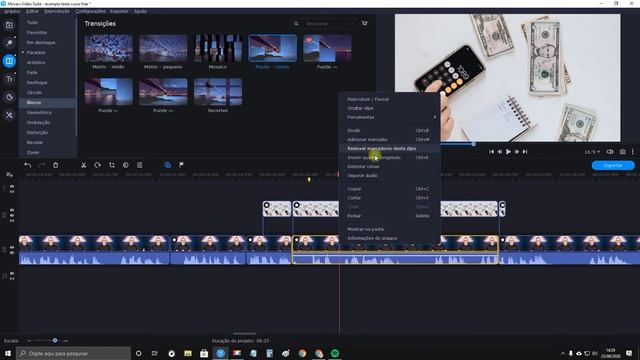Click the Undo arrow in timeline toolbar

pyautogui.click(x=27, y=165)
